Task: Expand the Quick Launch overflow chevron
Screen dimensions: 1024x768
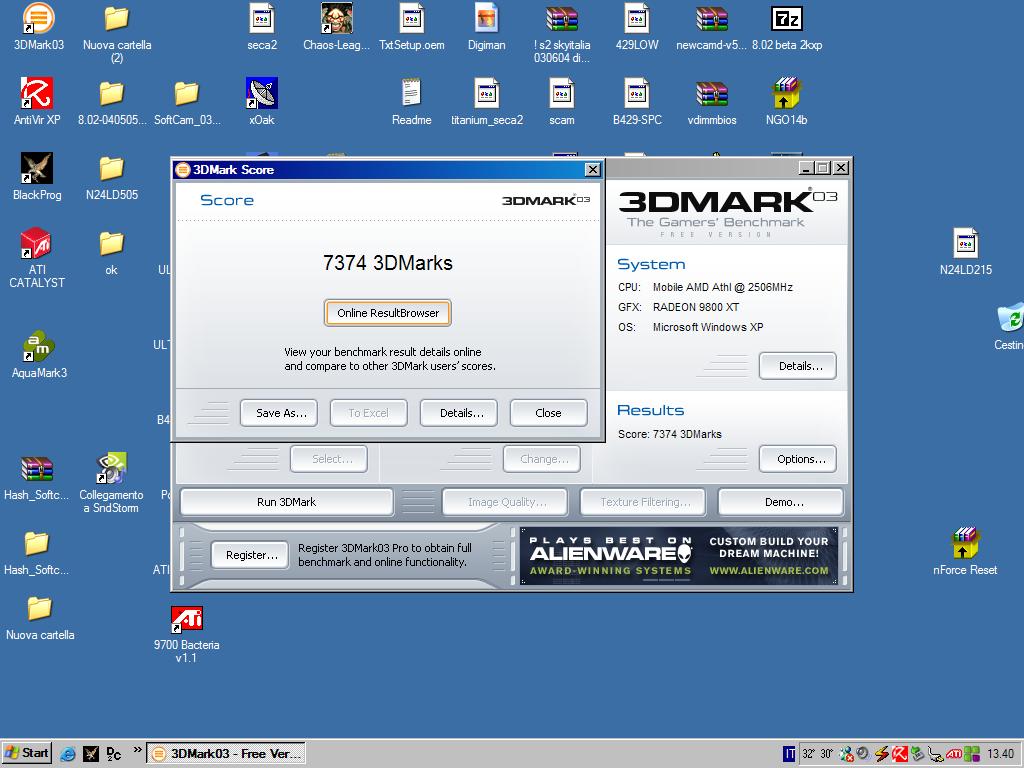Action: pos(137,749)
